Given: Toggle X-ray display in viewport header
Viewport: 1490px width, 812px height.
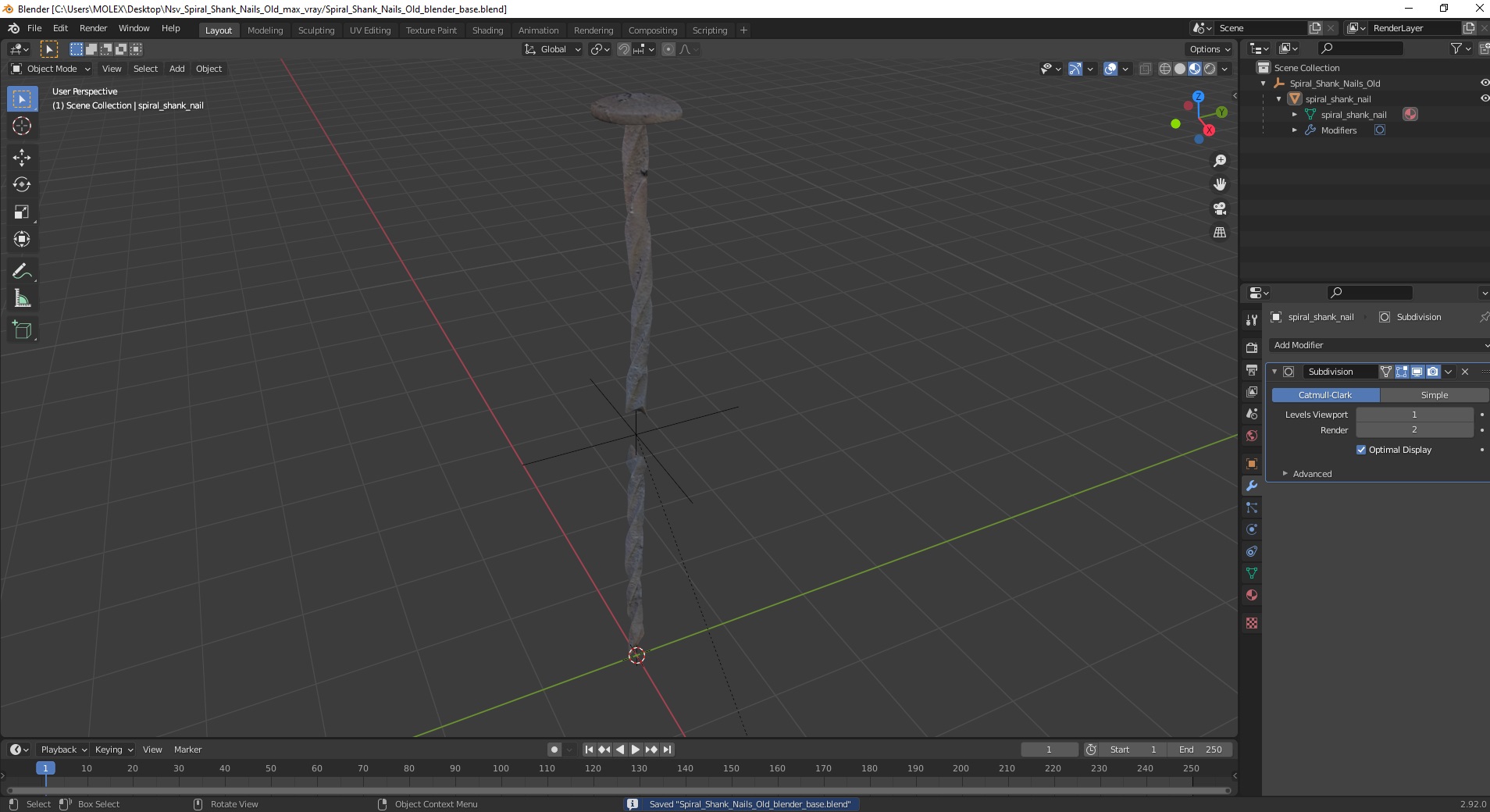Looking at the screenshot, I should tap(1146, 69).
